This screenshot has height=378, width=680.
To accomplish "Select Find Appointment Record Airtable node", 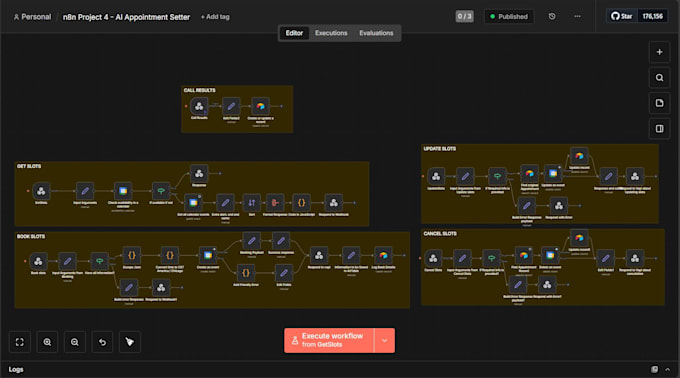I will (x=524, y=255).
